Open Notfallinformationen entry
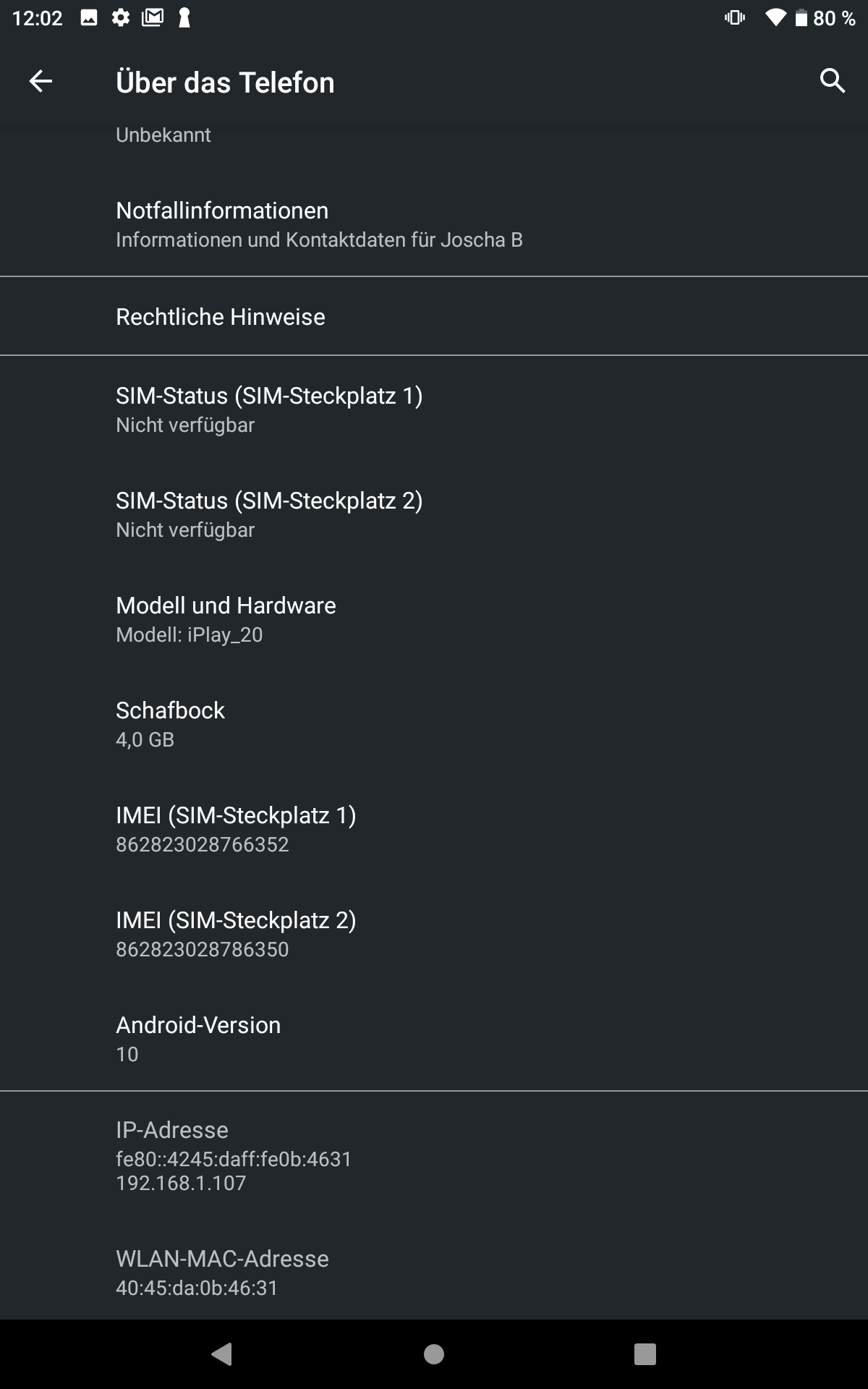This screenshot has height=1389, width=868. pyautogui.click(x=434, y=224)
